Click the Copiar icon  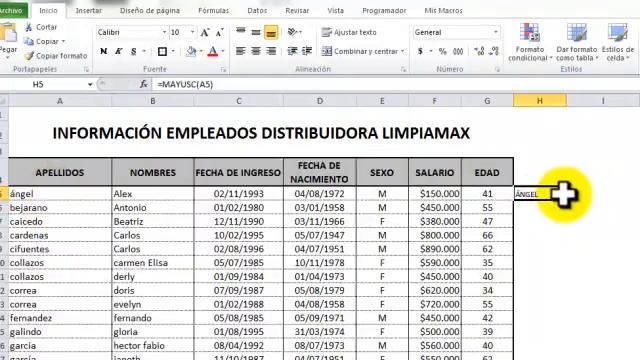pos(29,41)
